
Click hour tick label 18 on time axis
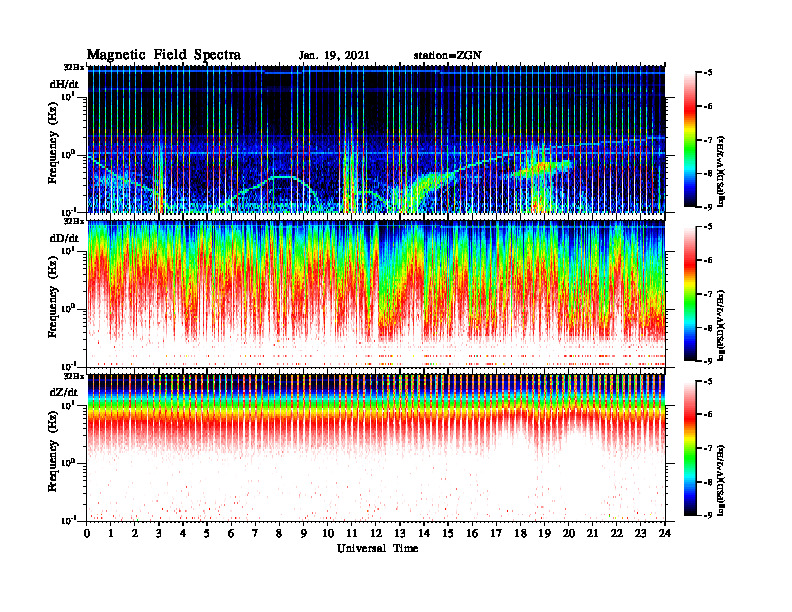click(520, 534)
